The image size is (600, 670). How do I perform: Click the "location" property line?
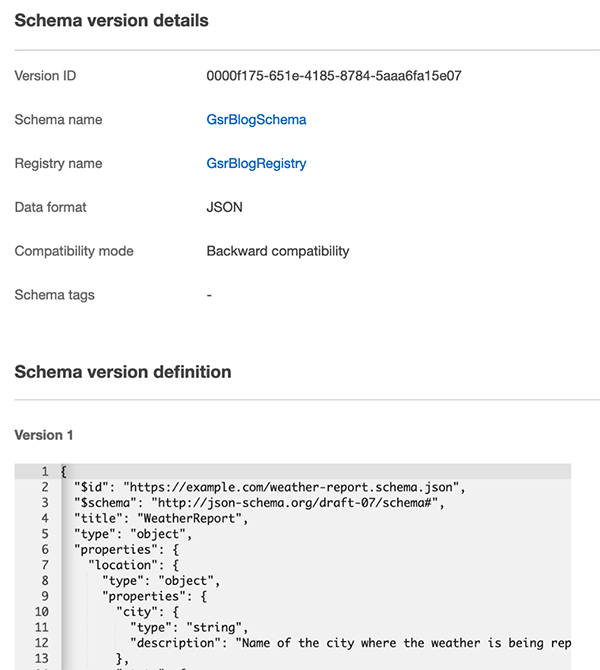pos(133,565)
